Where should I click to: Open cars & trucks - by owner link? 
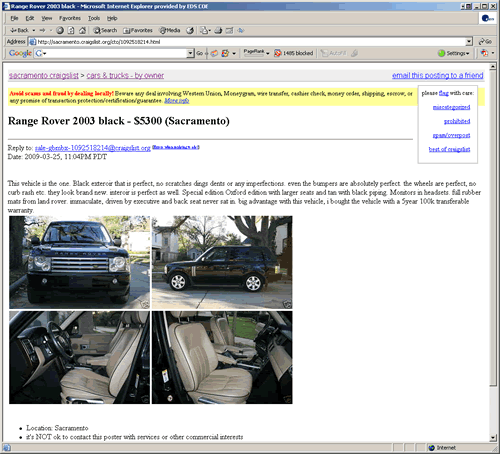(x=125, y=75)
